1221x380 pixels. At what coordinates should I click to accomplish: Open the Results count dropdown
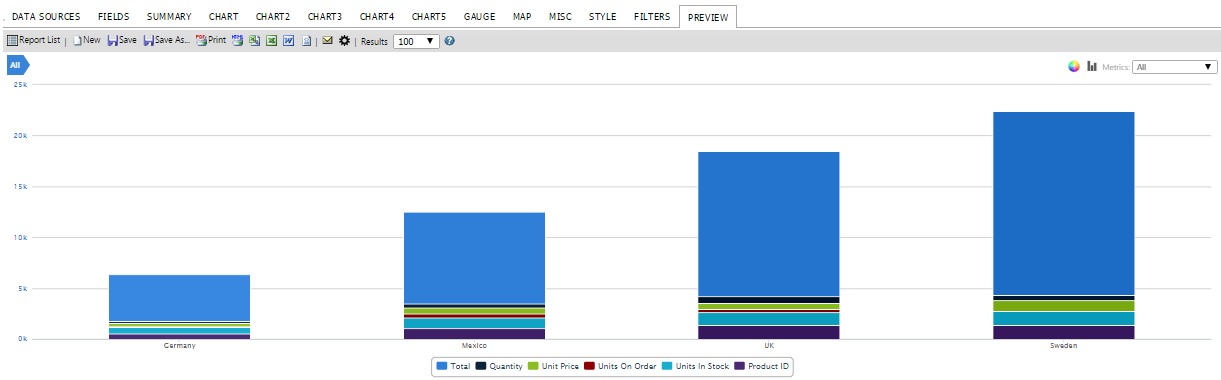416,41
